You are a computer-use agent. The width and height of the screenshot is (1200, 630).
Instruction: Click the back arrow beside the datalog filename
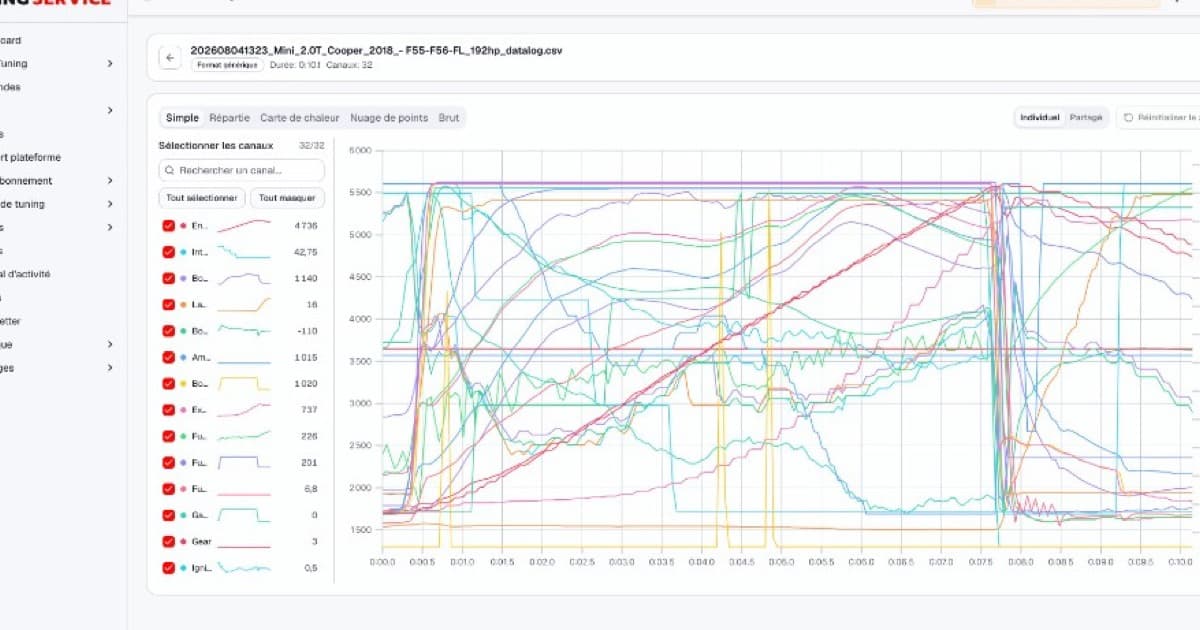coord(170,58)
